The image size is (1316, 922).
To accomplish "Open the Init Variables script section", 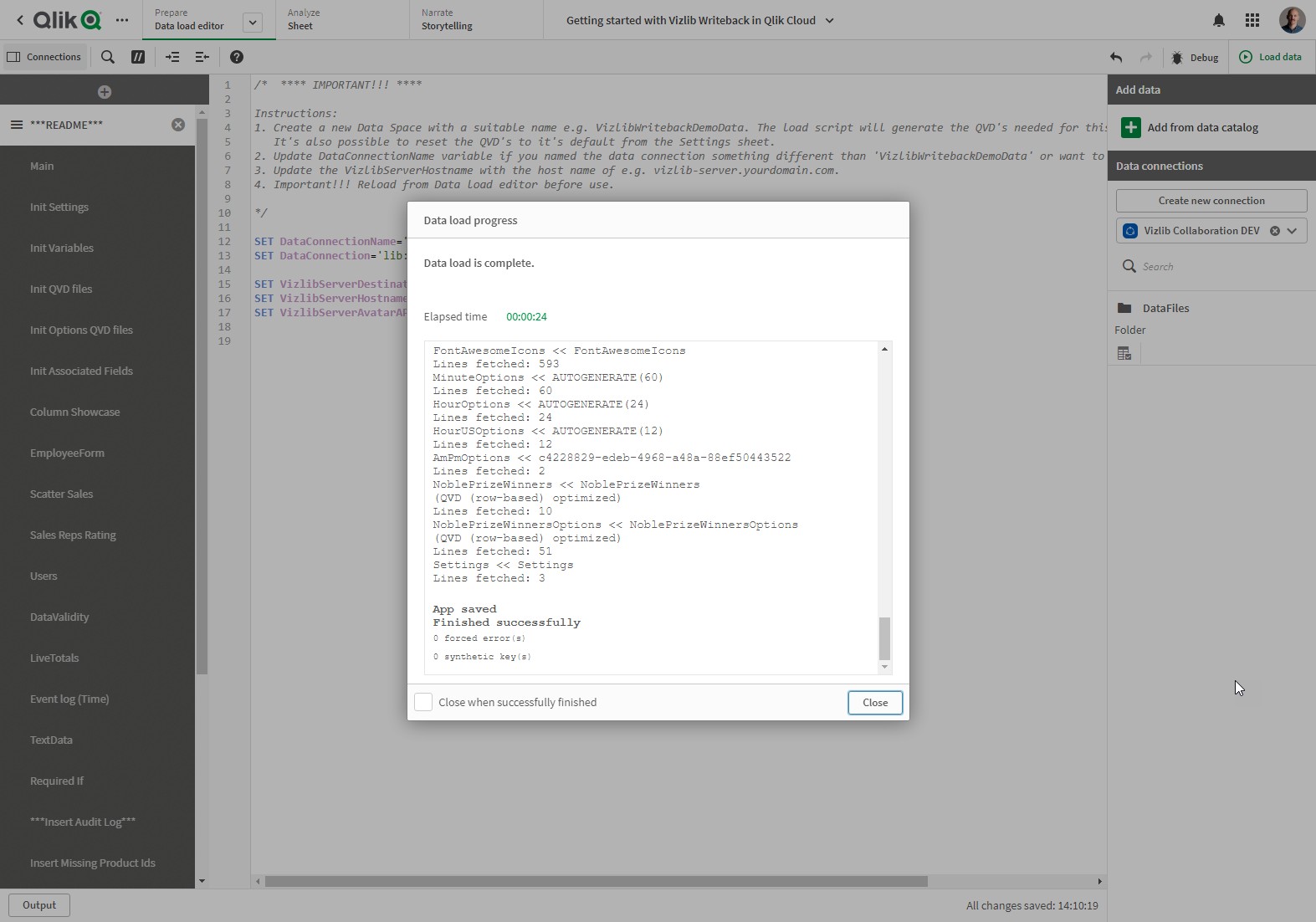I will (97, 248).
